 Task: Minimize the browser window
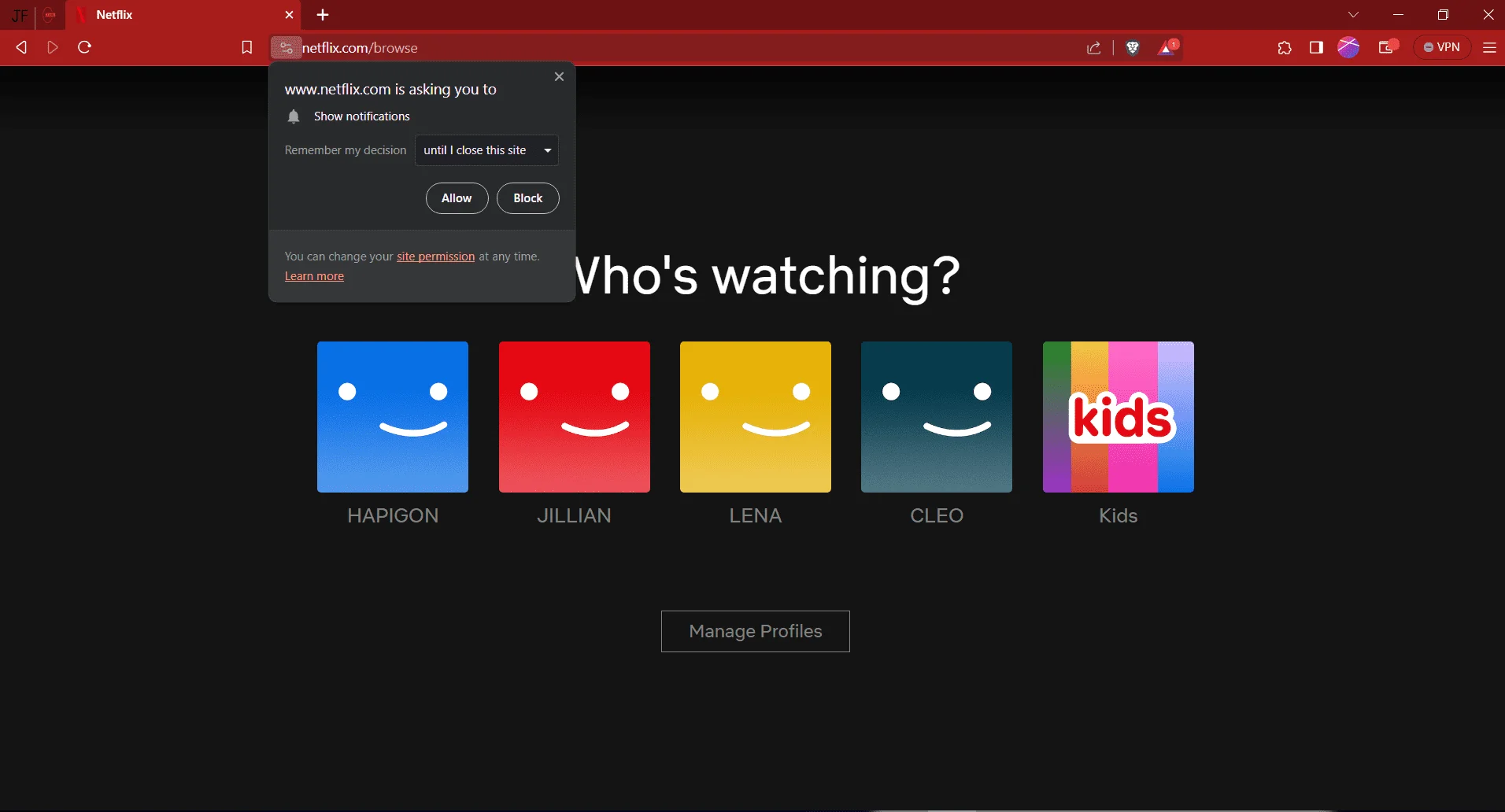1398,15
